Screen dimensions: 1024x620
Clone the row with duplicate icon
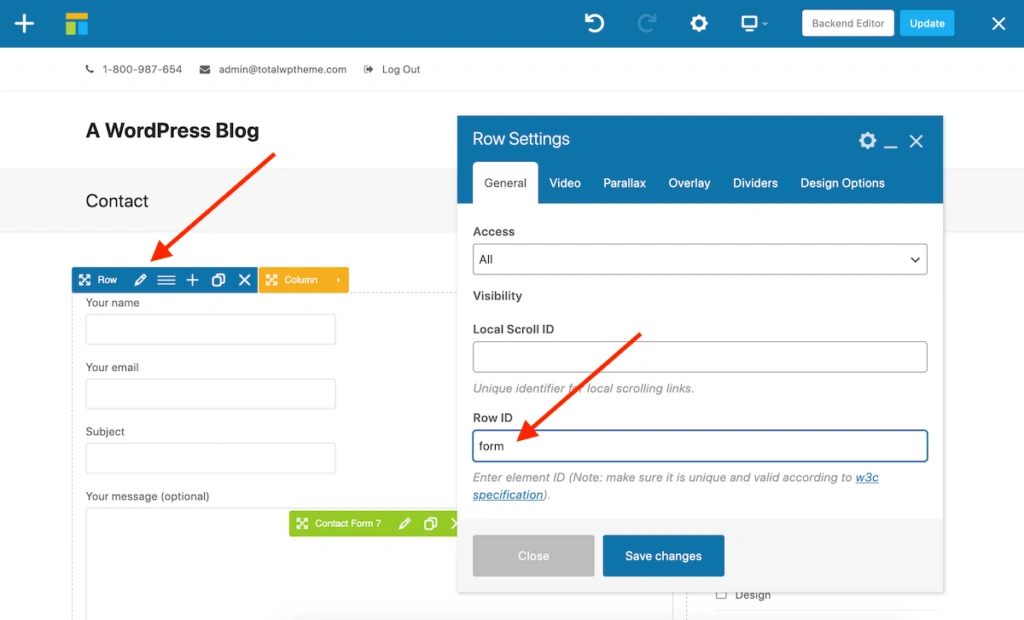pos(218,280)
